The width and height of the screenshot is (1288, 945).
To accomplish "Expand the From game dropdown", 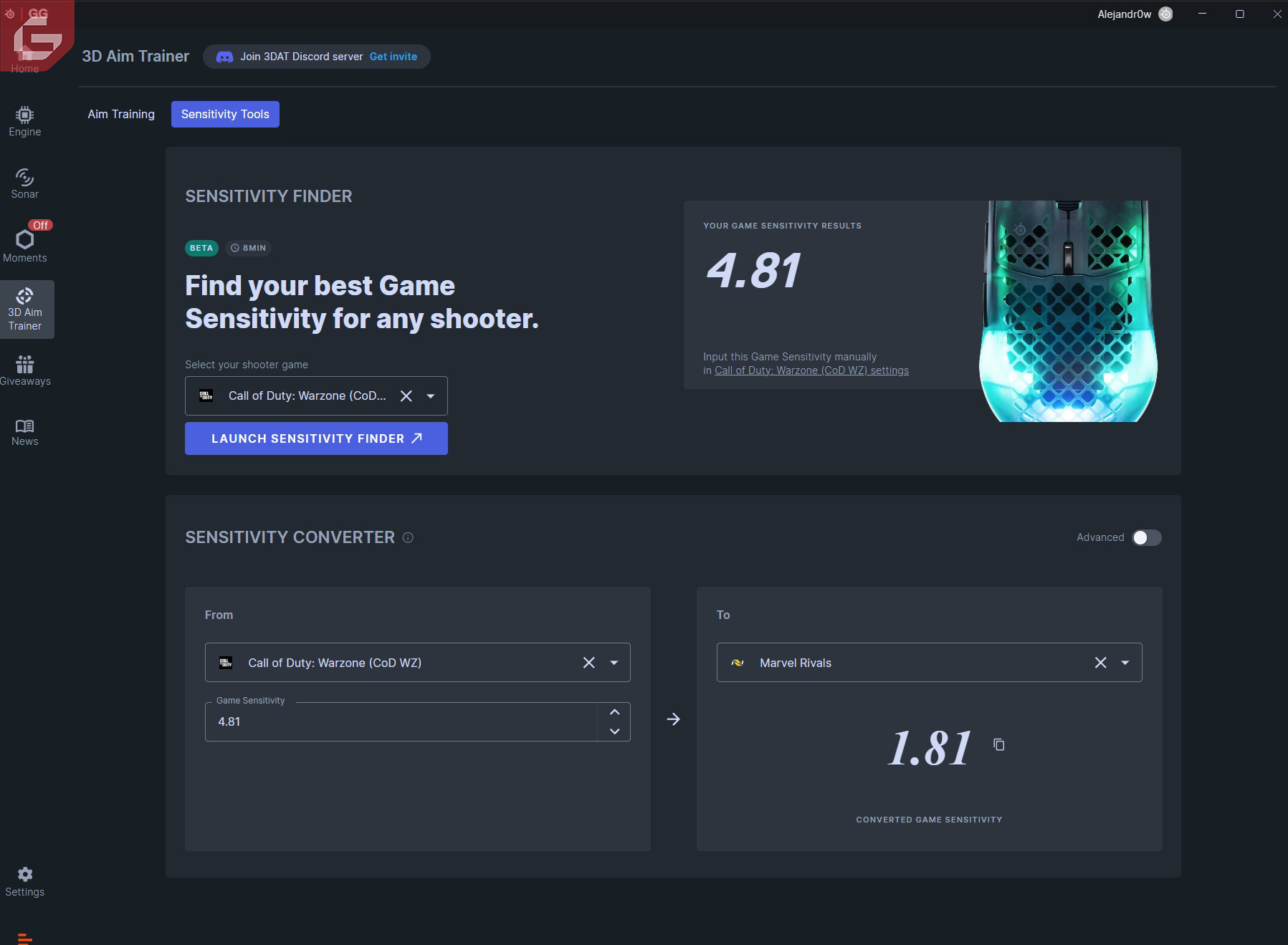I will (x=614, y=663).
